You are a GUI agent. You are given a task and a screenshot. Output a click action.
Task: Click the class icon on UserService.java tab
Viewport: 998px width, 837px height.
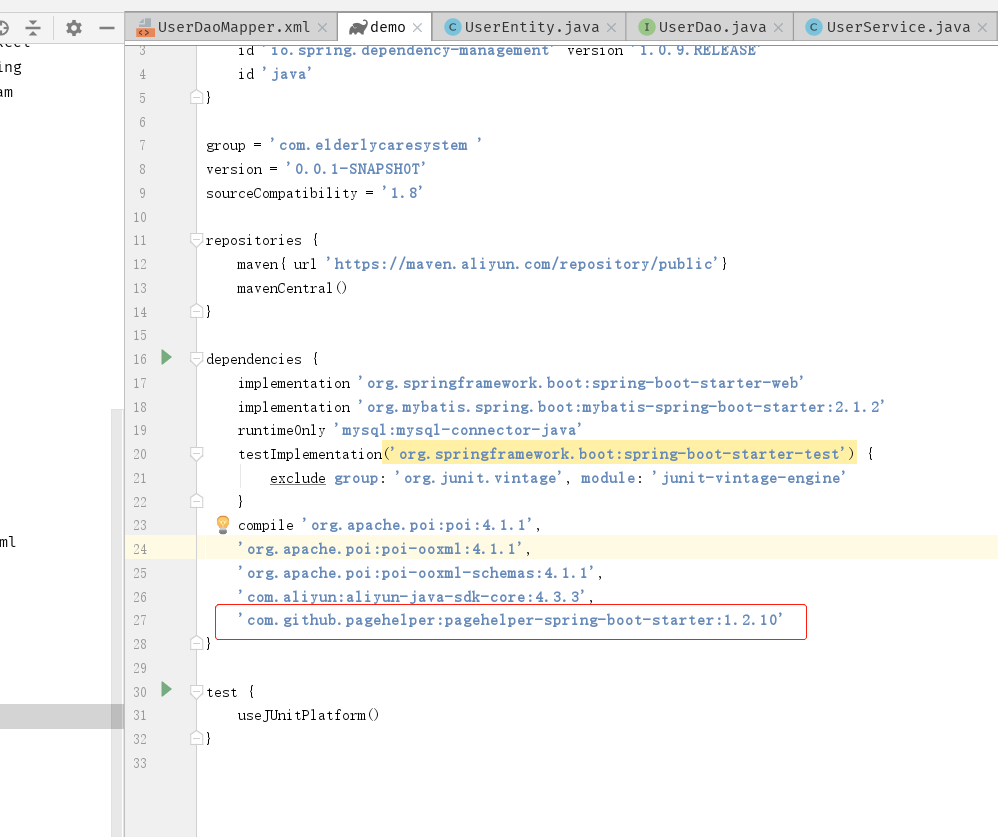(x=813, y=27)
